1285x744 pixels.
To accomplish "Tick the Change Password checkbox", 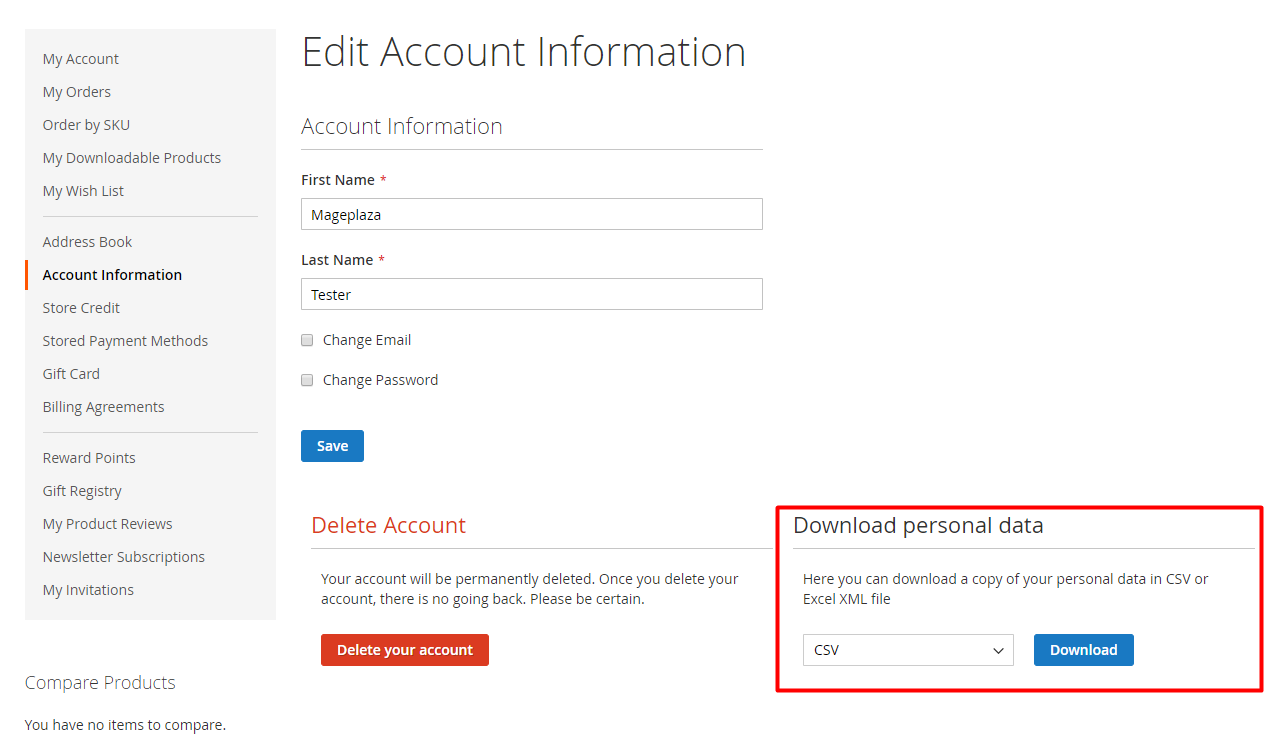I will (307, 380).
